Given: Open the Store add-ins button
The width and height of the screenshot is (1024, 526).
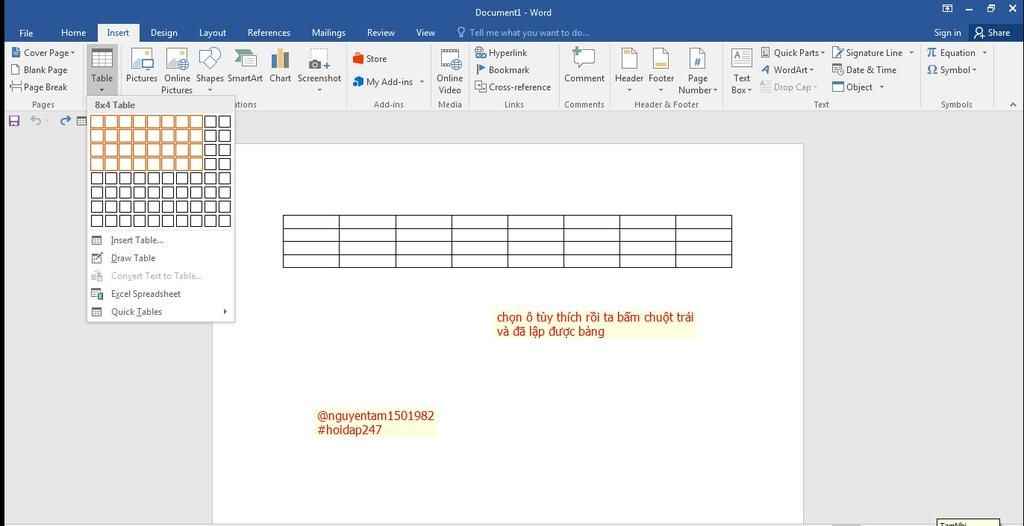Looking at the screenshot, I should [370, 59].
